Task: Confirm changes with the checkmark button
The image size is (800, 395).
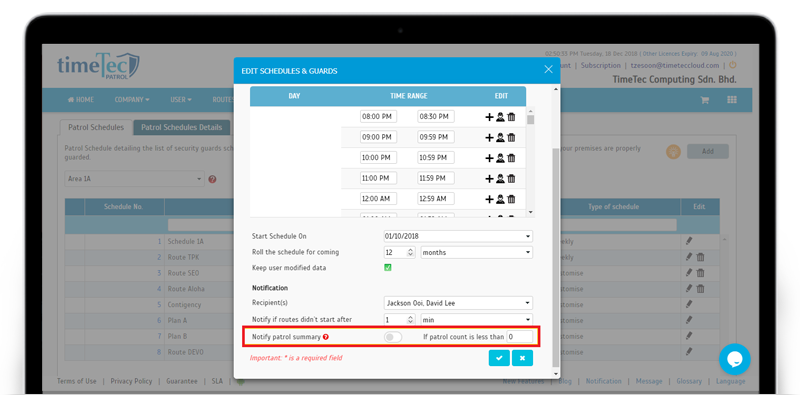Action: tap(498, 358)
